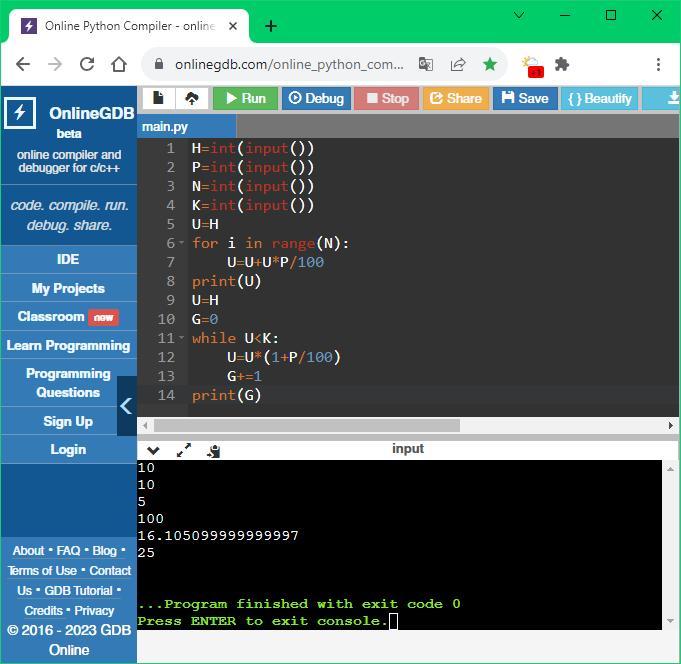Fold the while loop on line 11
This screenshot has width=681, height=664.
click(x=181, y=339)
